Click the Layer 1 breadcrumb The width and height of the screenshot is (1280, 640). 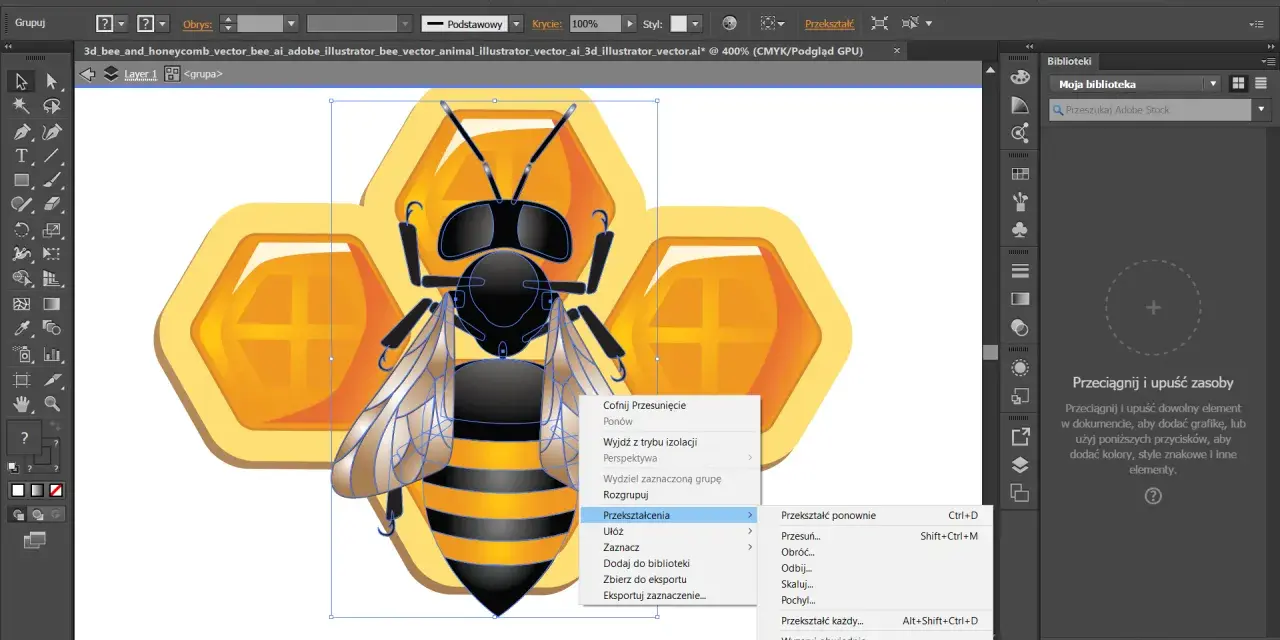(141, 74)
